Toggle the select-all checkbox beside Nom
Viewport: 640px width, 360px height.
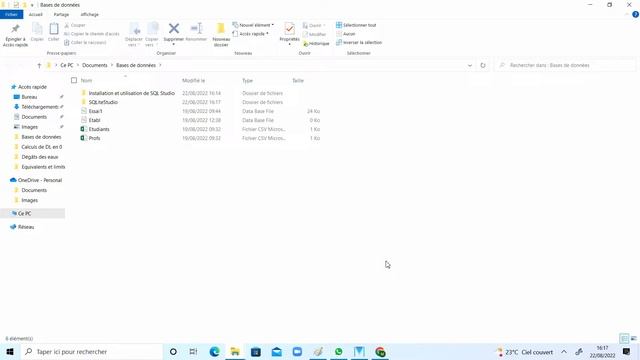click(74, 80)
